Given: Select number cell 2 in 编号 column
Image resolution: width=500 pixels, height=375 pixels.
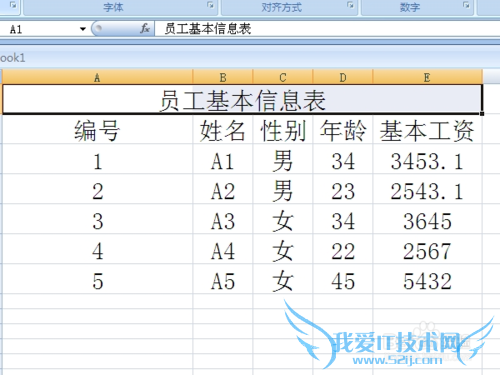Looking at the screenshot, I should point(97,189).
